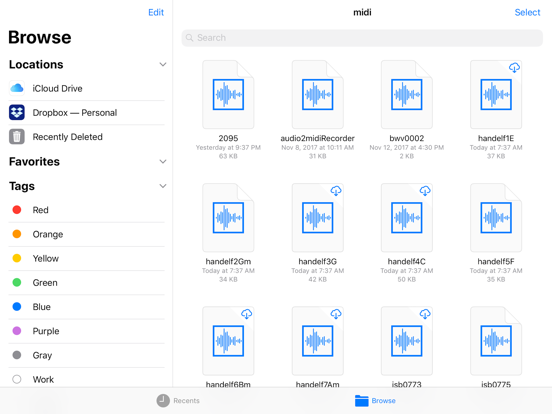Select the Green tag
This screenshot has width=552, height=414.
tap(87, 283)
